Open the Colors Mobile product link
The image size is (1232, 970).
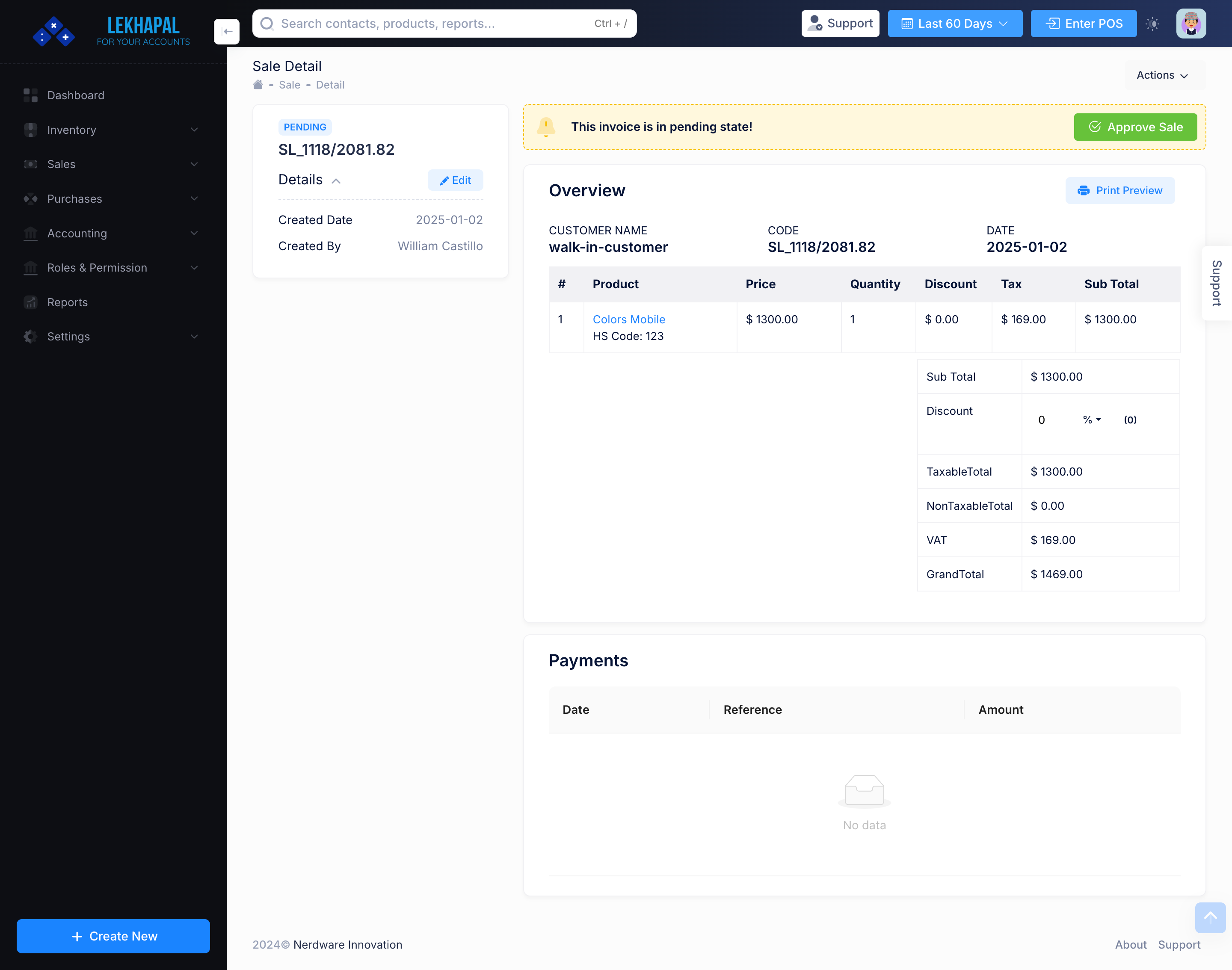coord(629,319)
